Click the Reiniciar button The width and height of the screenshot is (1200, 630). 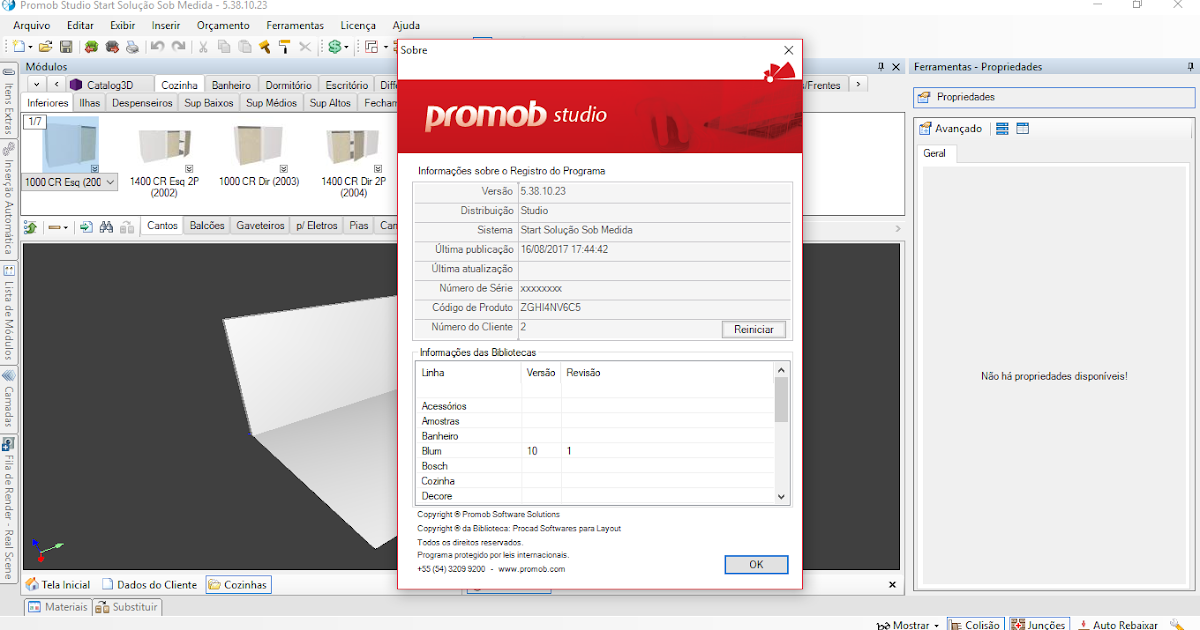[753, 329]
